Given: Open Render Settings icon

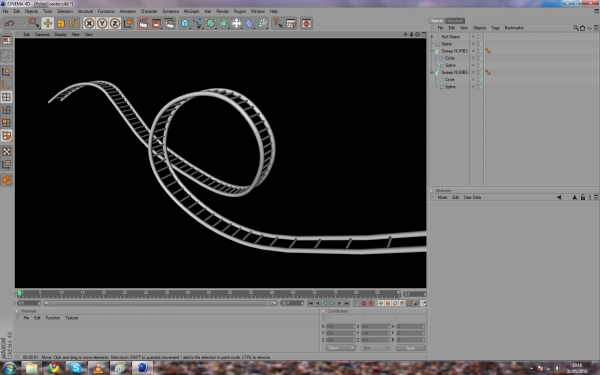Looking at the screenshot, I should [x=170, y=23].
